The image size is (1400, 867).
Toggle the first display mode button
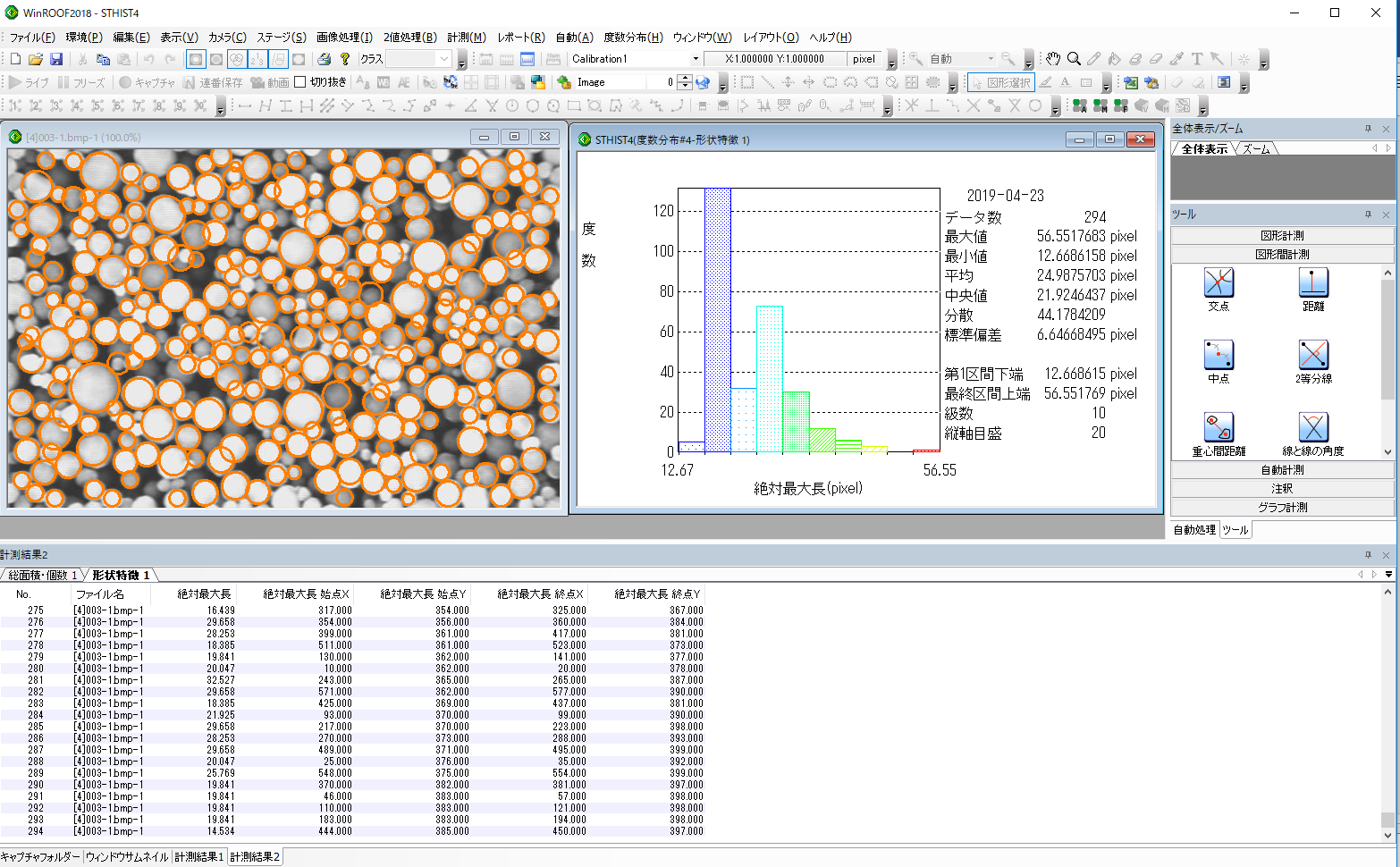[x=196, y=59]
